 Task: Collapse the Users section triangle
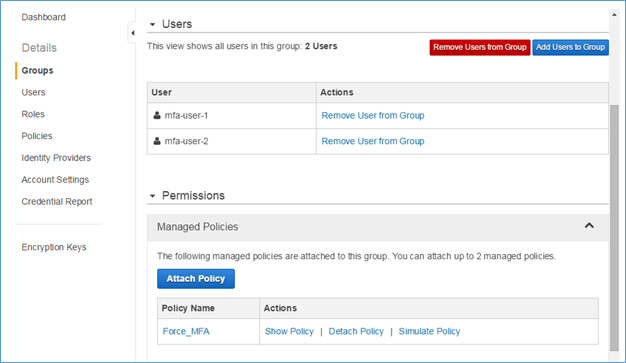tap(152, 24)
